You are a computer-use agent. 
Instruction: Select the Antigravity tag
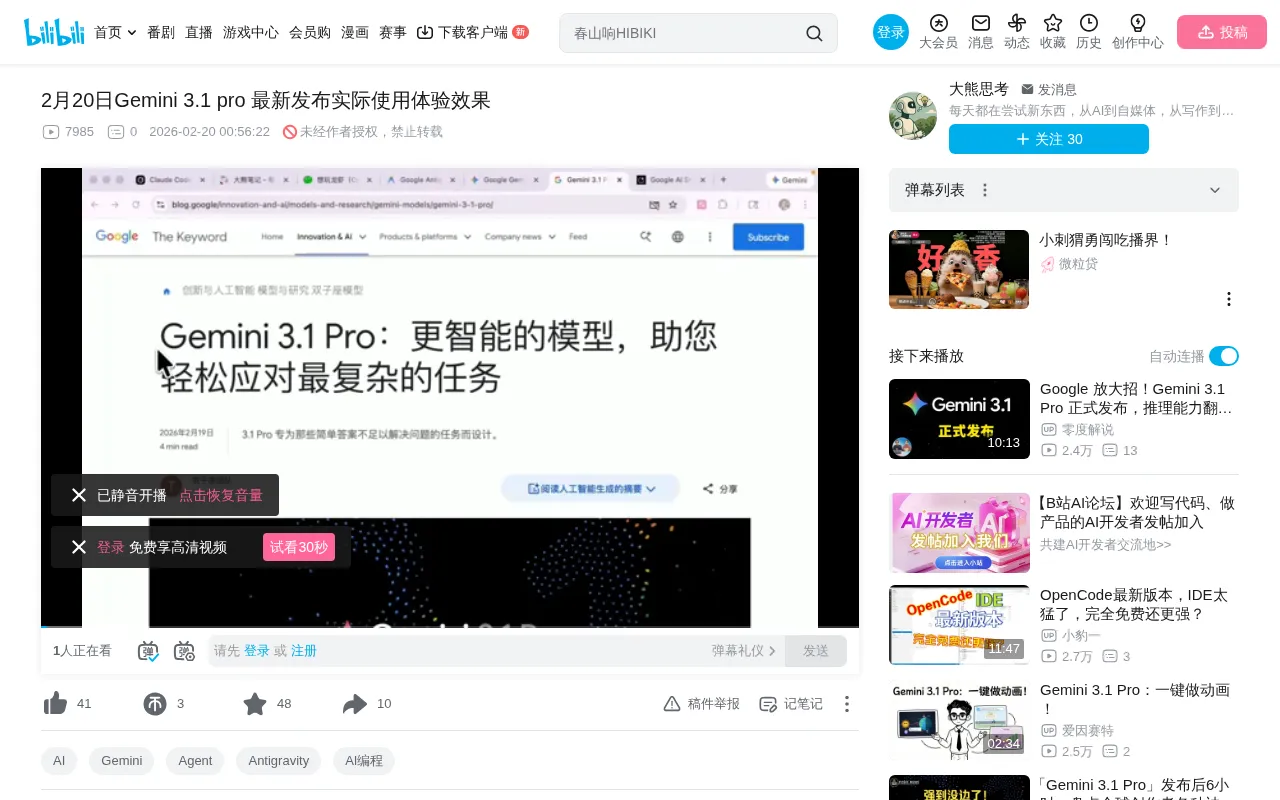278,761
